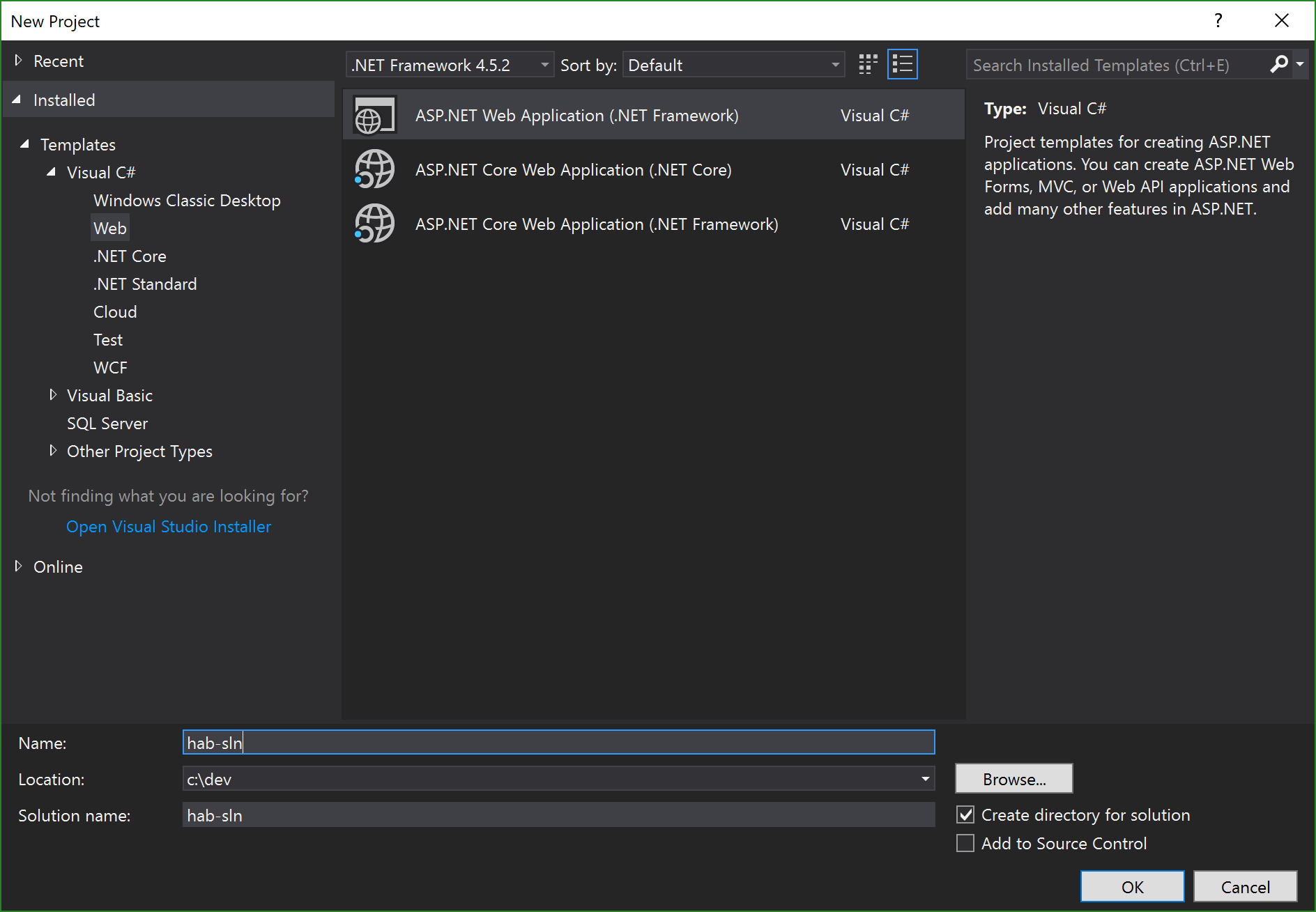Switch templates to small icons view
Screen dimensions: 1316x912
tap(867, 64)
